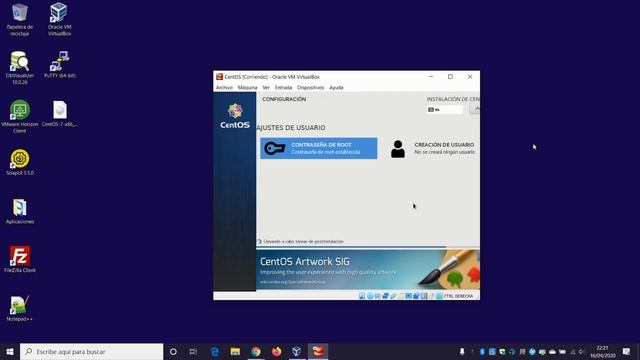Click 'CTRL DERECHA' host key text
Viewport: 640px width, 360px height.
click(x=458, y=296)
